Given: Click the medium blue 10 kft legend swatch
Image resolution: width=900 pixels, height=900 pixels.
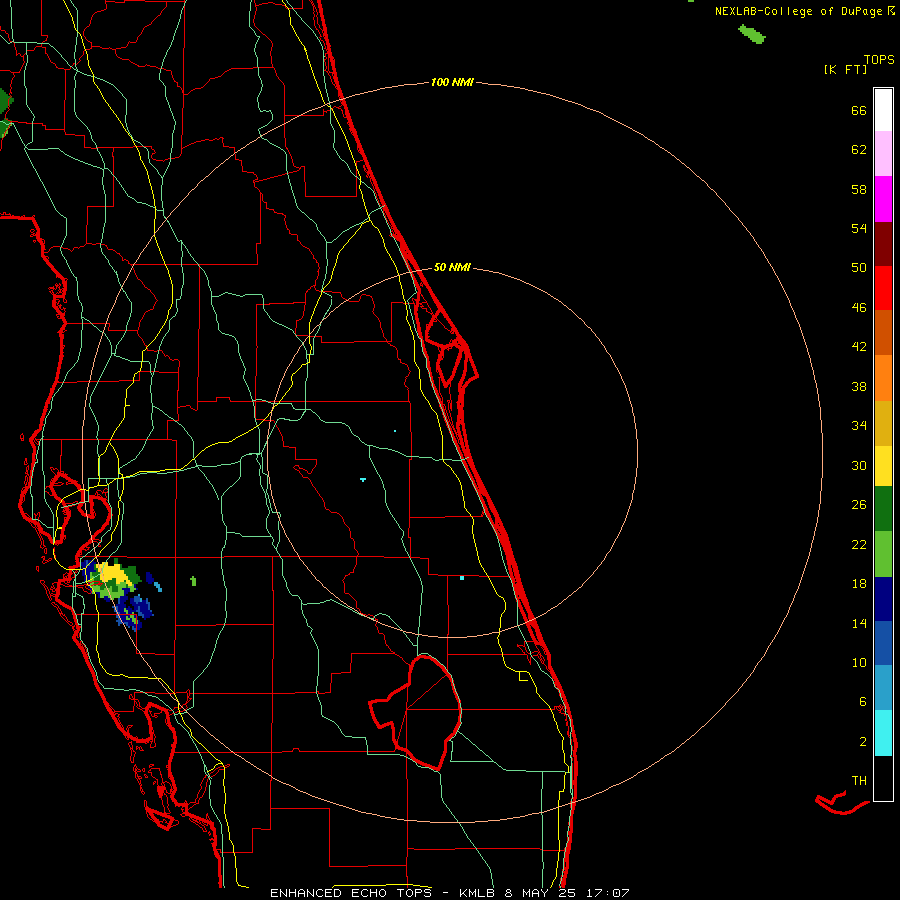Looking at the screenshot, I should click(883, 643).
